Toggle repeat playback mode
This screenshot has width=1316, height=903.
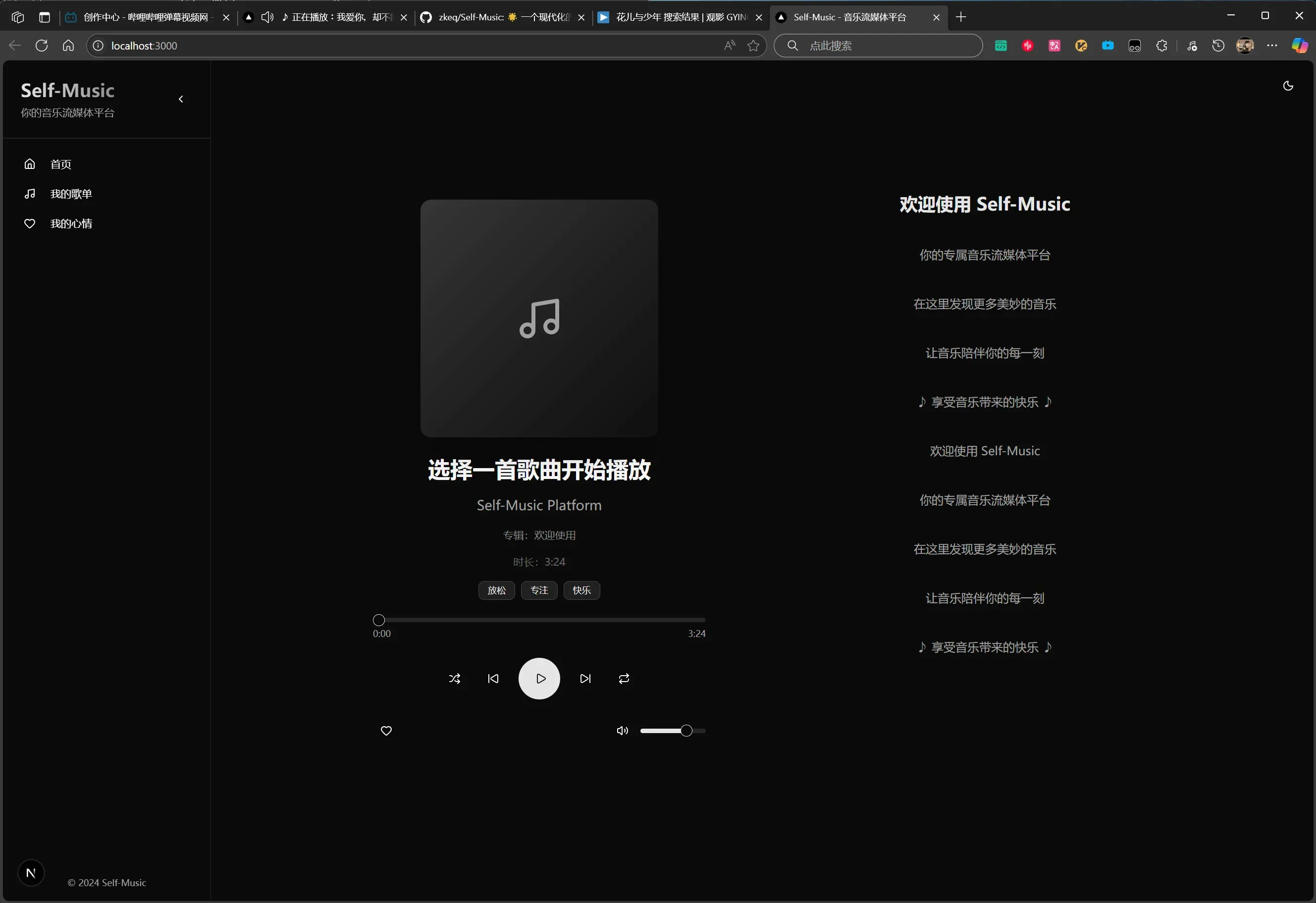(x=624, y=678)
